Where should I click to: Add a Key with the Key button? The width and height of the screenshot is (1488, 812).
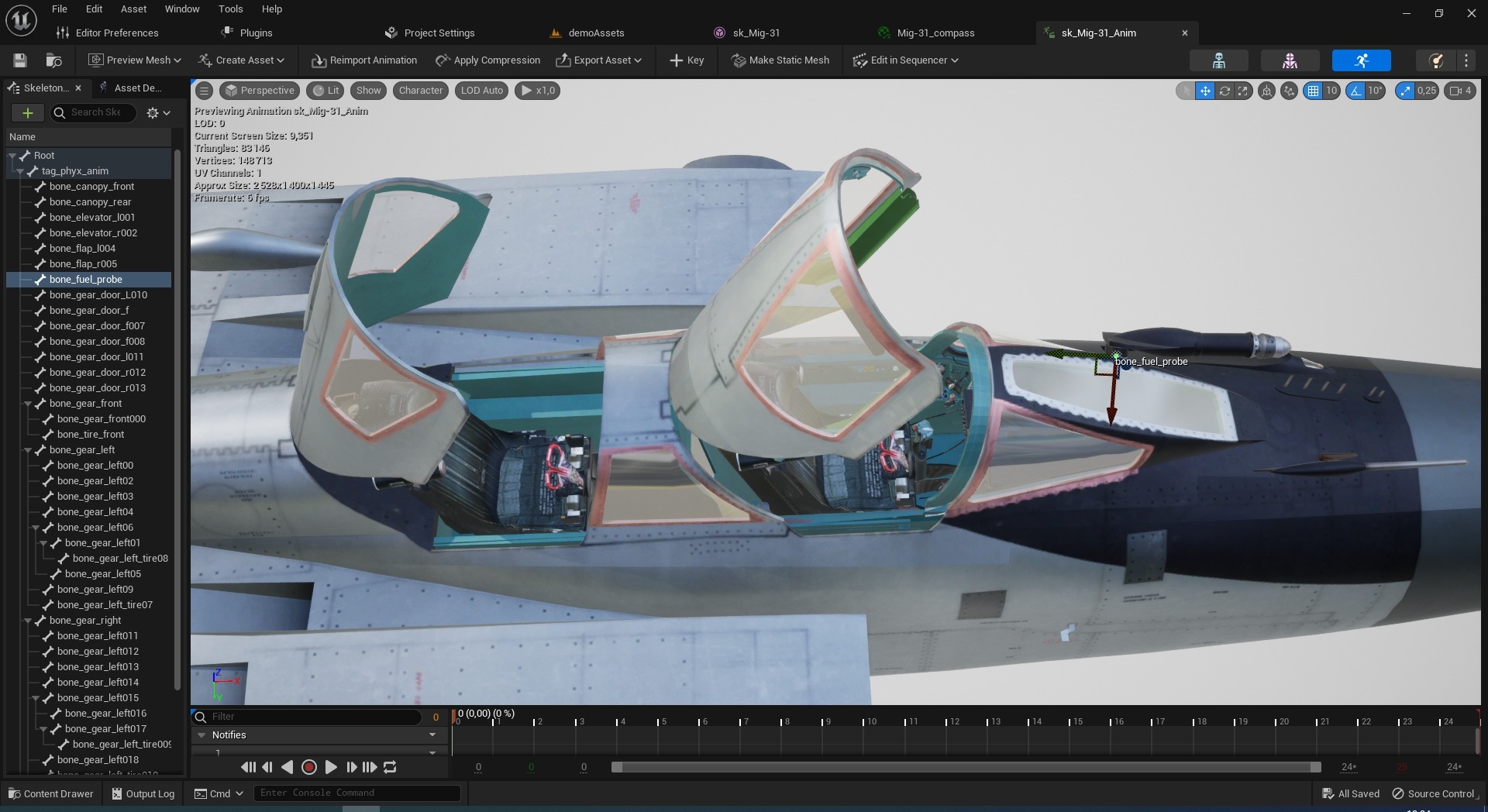coord(687,60)
